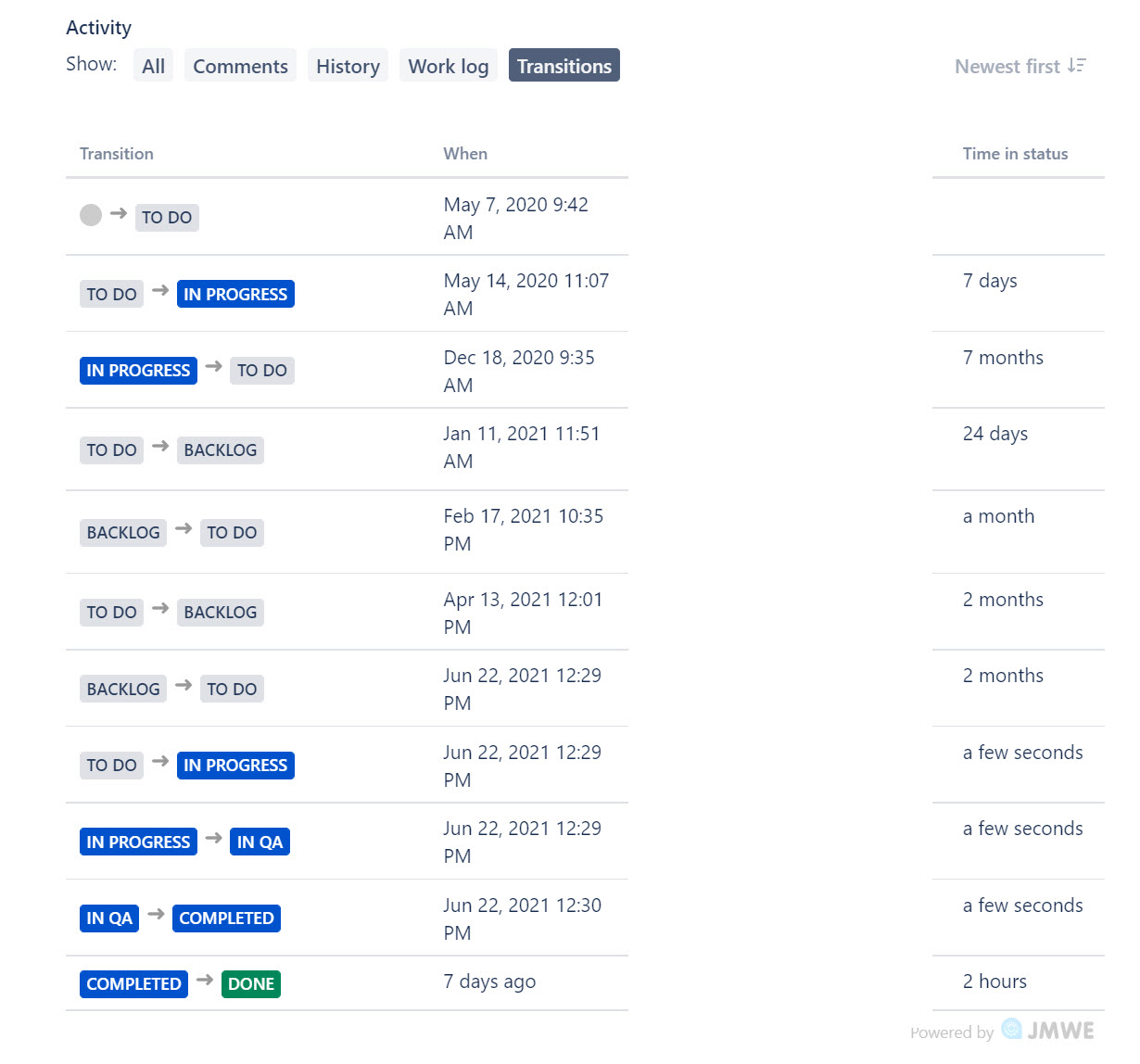Click the IN QA lozenge beside COMPLETED
Image resolution: width=1140 pixels, height=1064 pixels.
click(109, 918)
